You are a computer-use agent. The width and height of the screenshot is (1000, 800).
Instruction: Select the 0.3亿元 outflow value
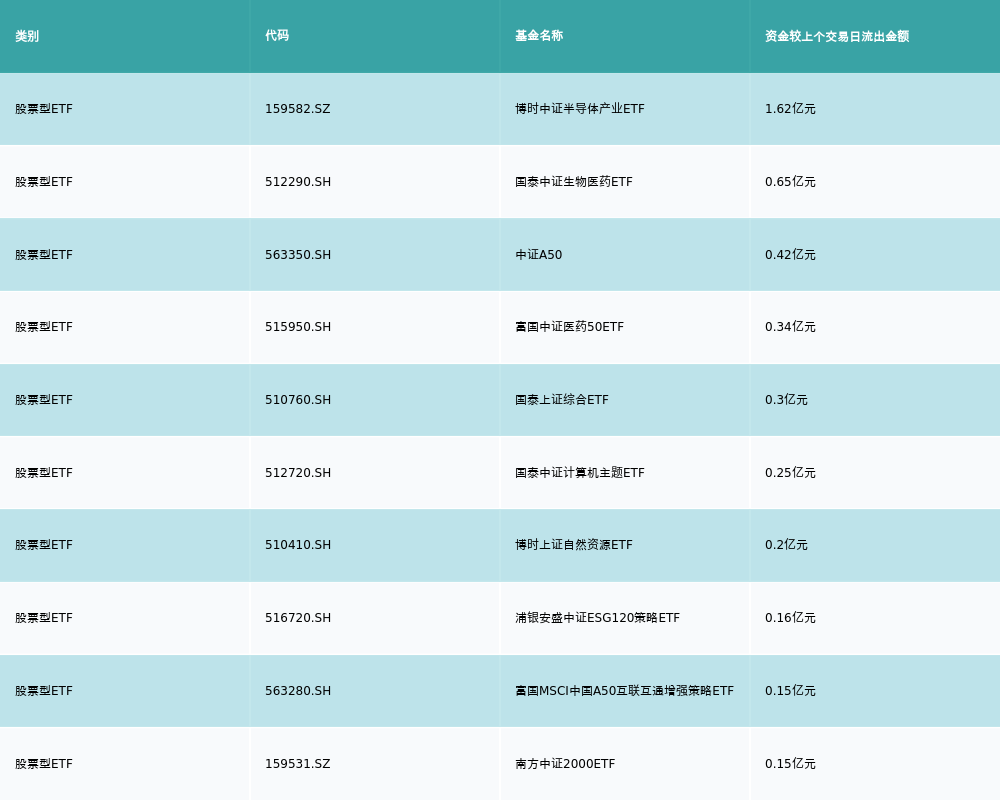tap(786, 400)
